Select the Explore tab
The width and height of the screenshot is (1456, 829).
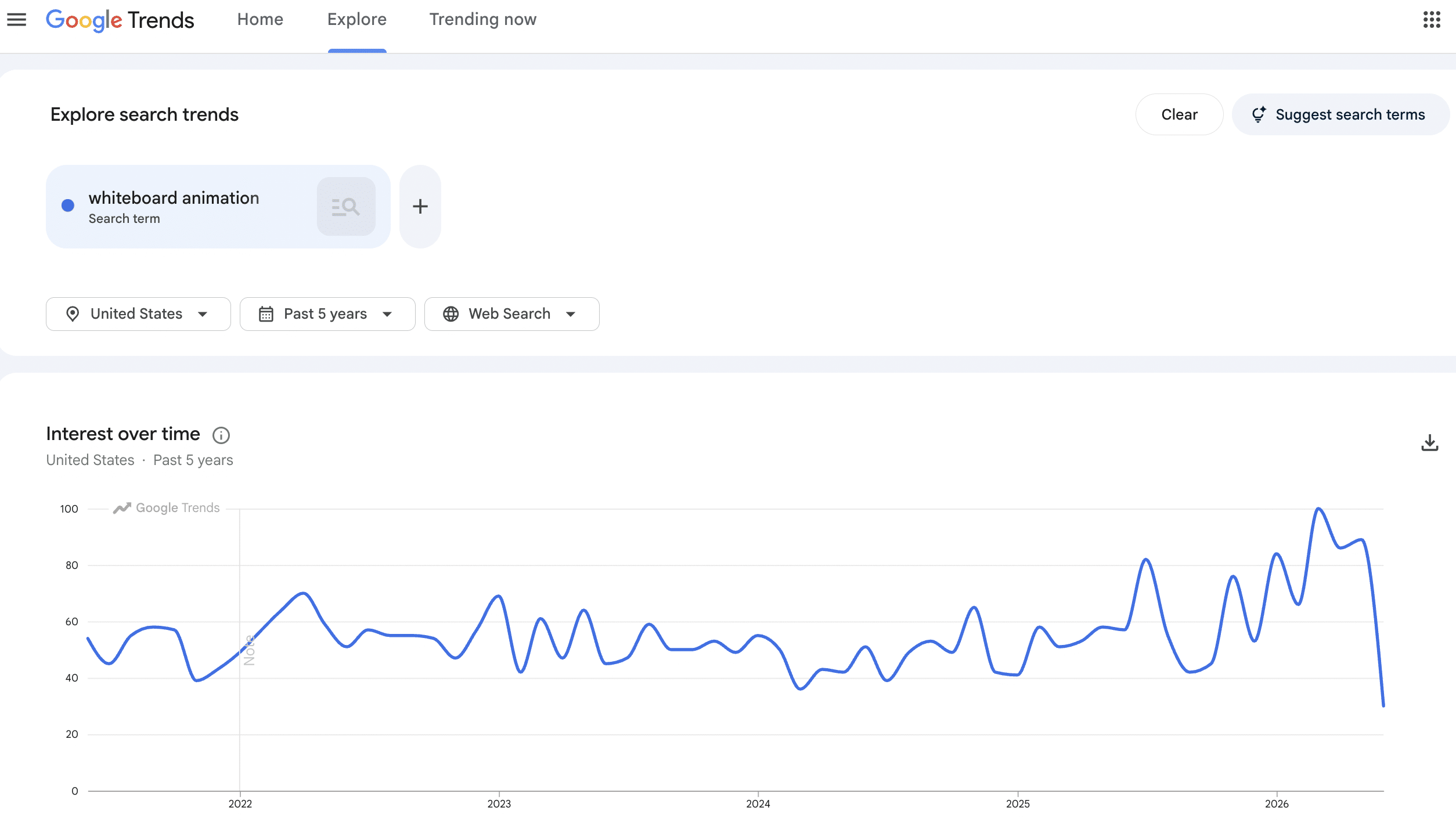click(357, 20)
